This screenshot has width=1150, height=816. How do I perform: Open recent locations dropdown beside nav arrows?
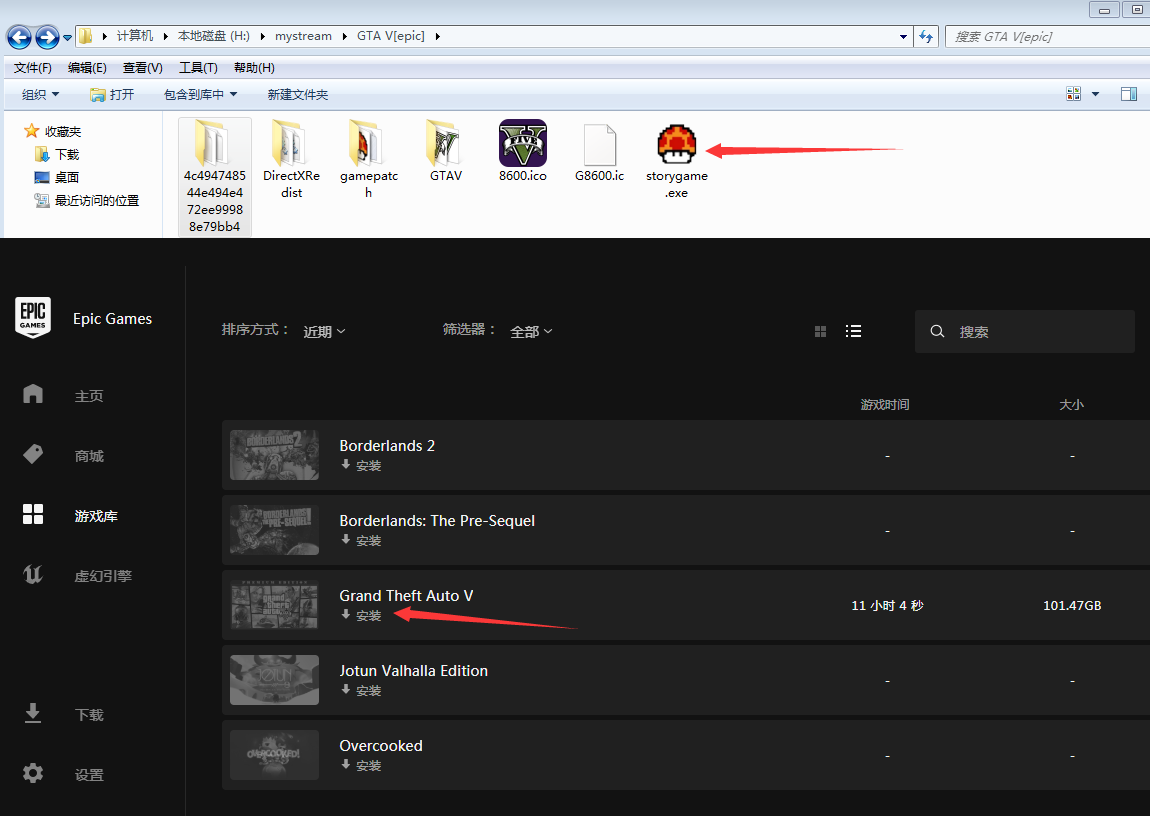pos(67,37)
